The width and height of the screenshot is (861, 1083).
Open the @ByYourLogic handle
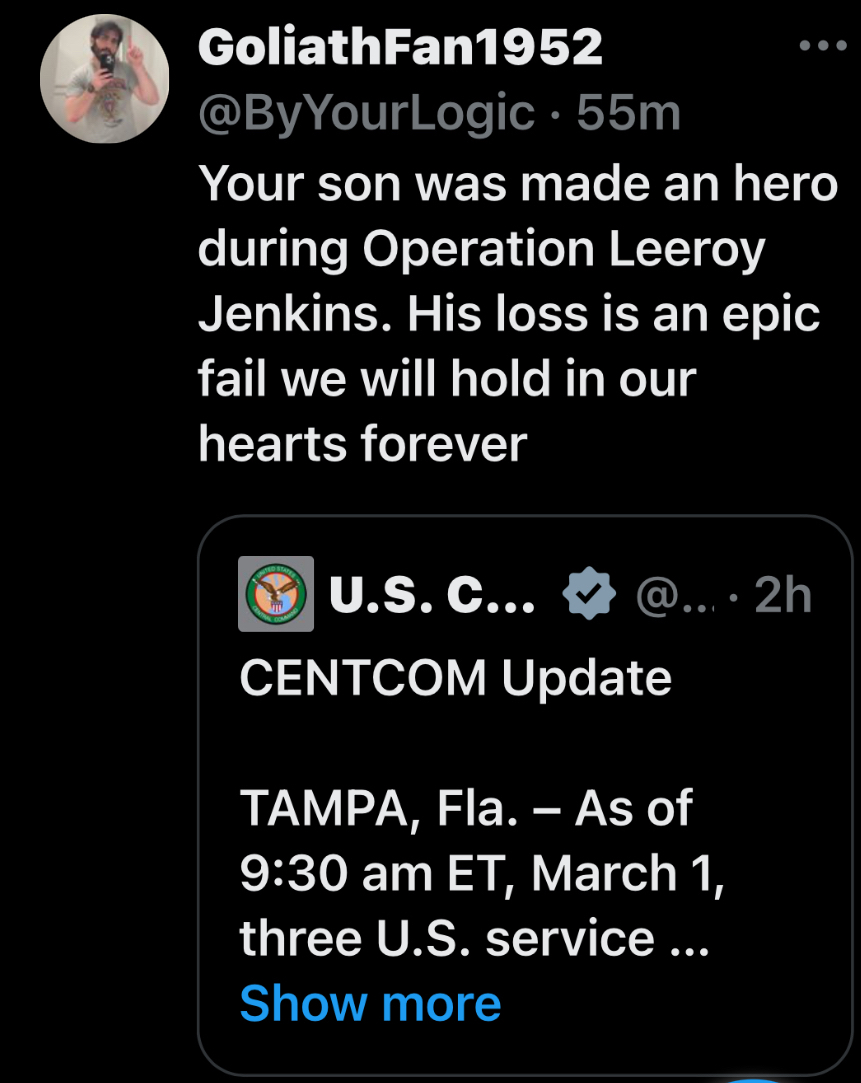[x=366, y=113]
